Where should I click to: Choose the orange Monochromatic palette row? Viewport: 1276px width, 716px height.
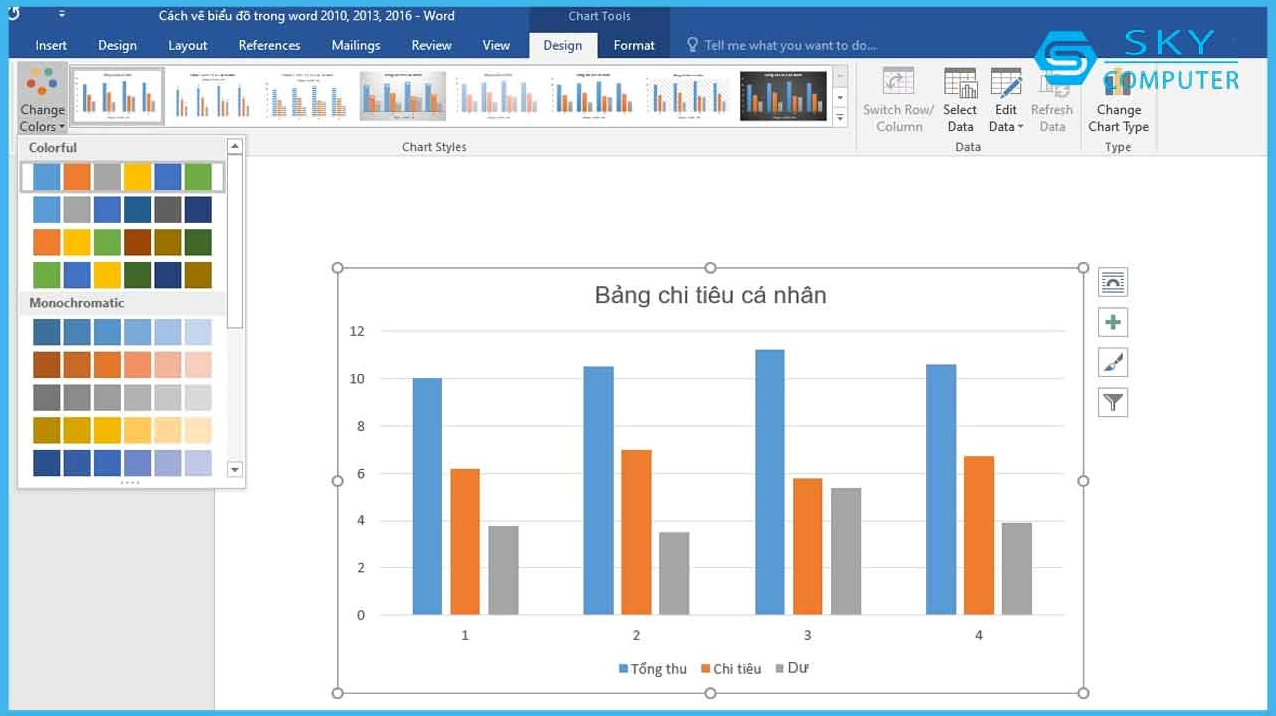[122, 364]
